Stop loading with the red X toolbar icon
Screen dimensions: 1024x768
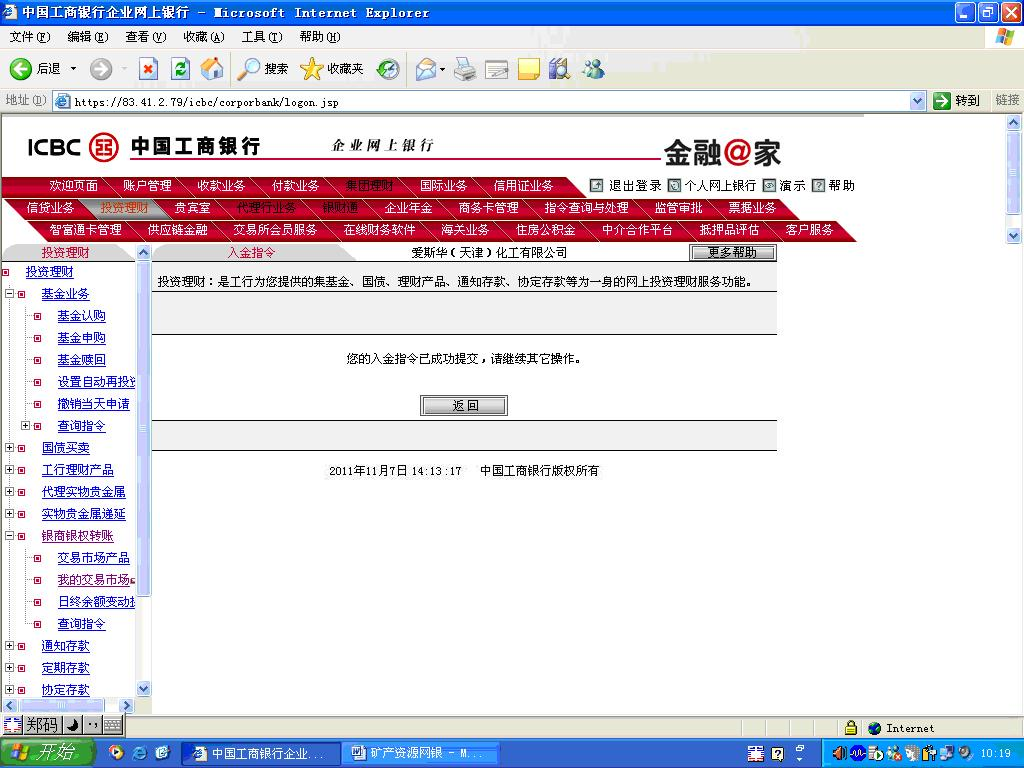[x=148, y=69]
